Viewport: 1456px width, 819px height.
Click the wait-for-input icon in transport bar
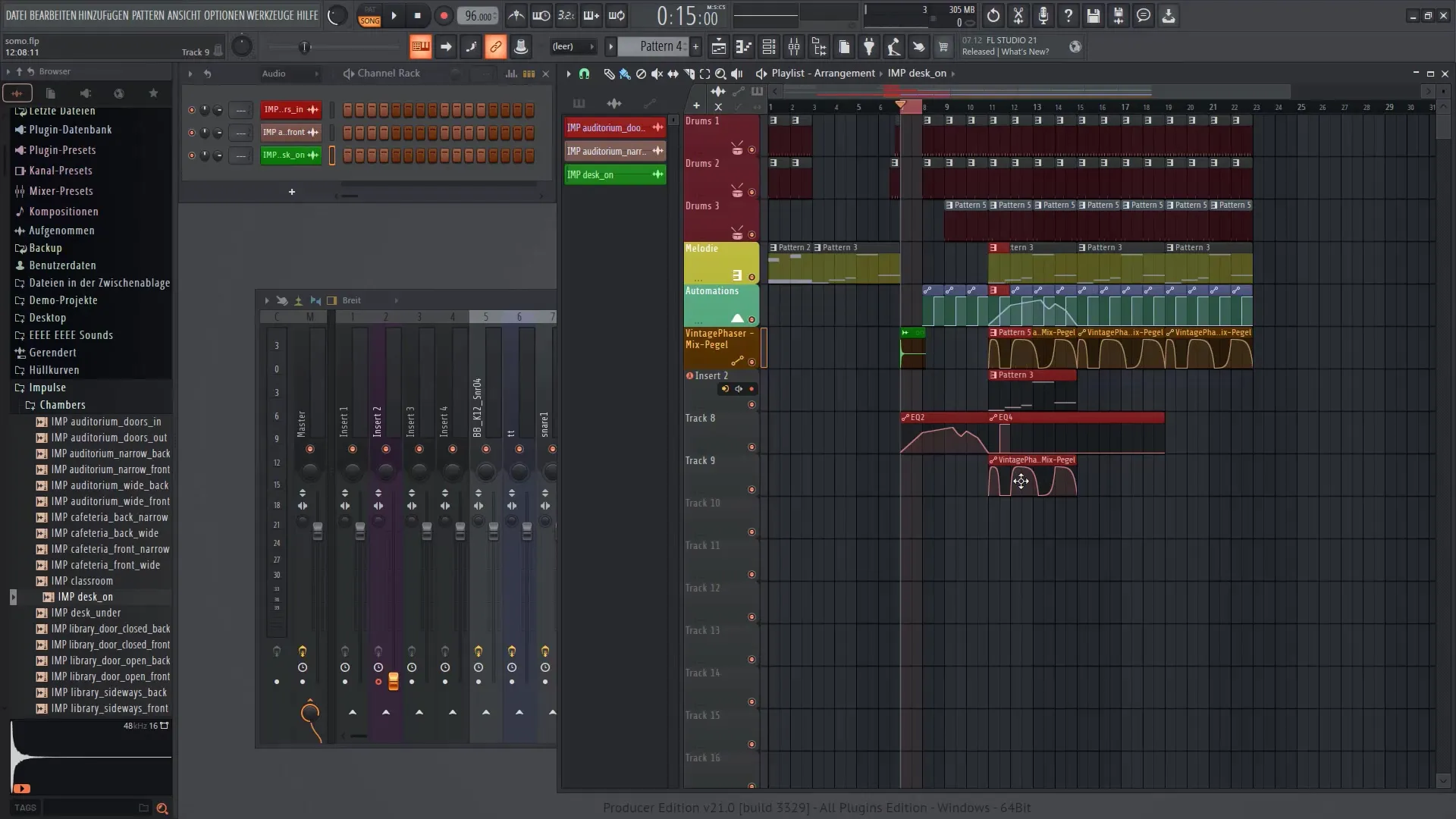tap(541, 15)
